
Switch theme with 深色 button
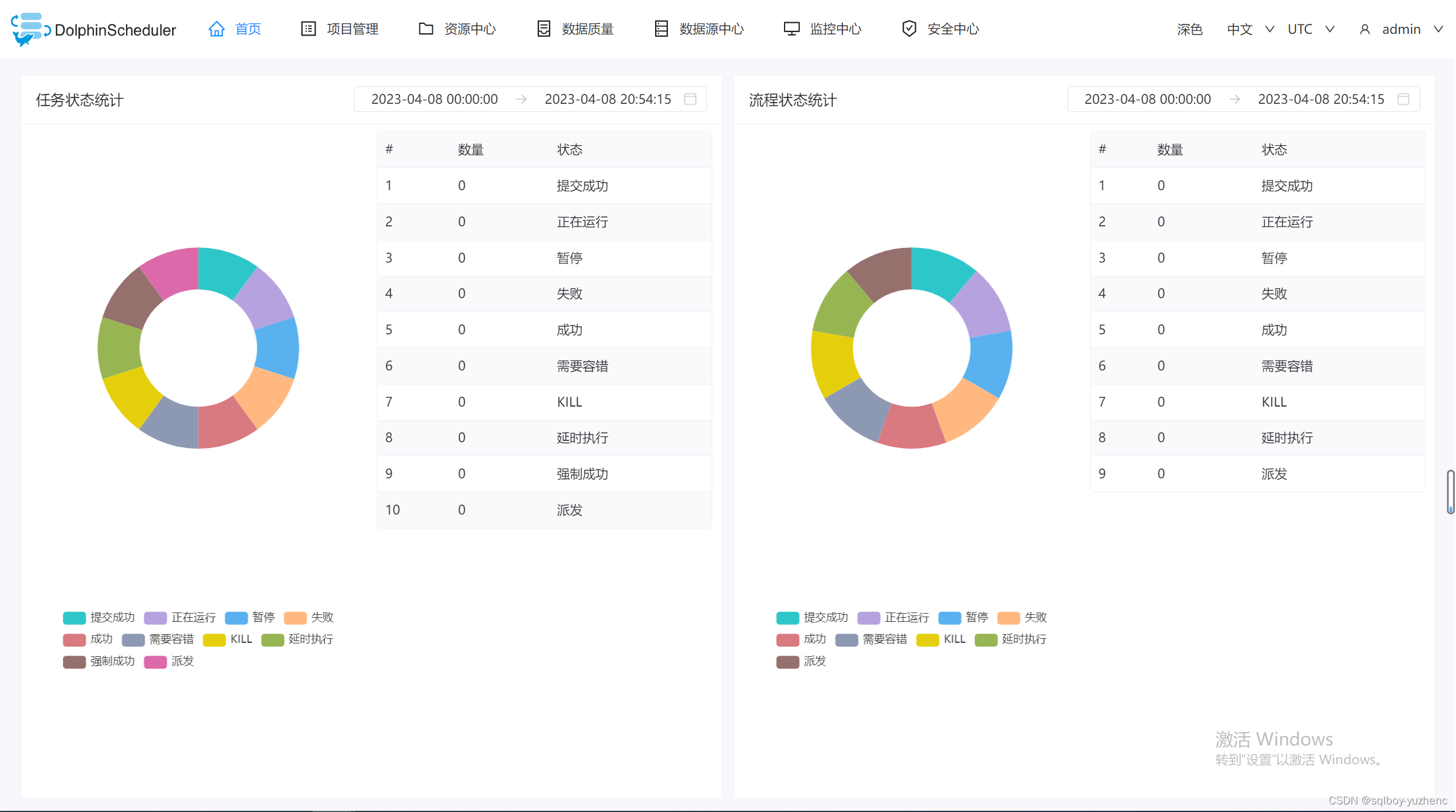pyautogui.click(x=1190, y=29)
